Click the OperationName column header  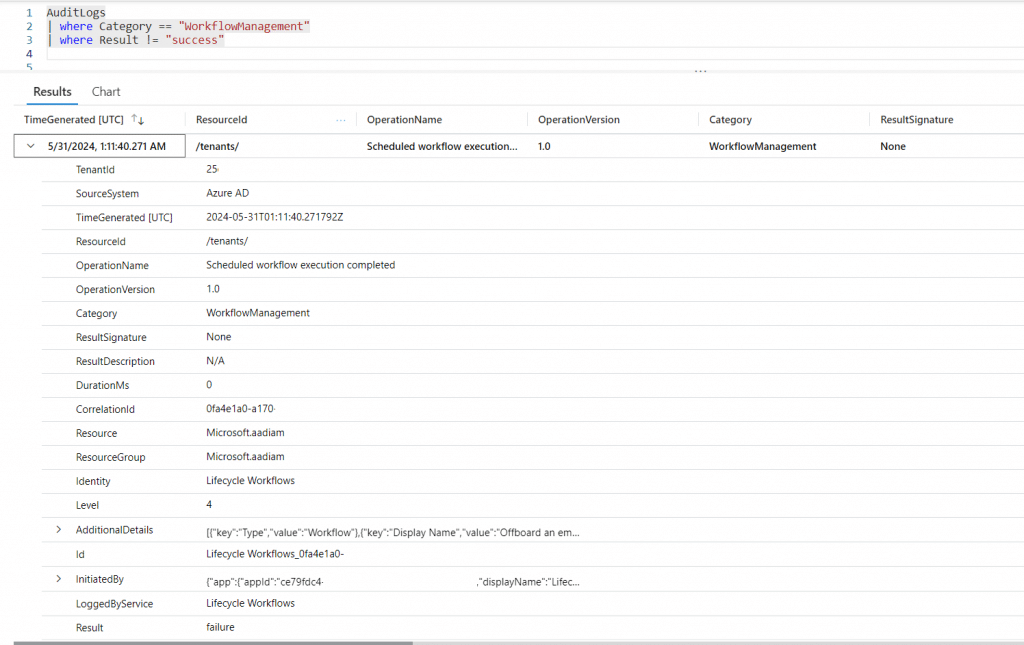tap(404, 119)
